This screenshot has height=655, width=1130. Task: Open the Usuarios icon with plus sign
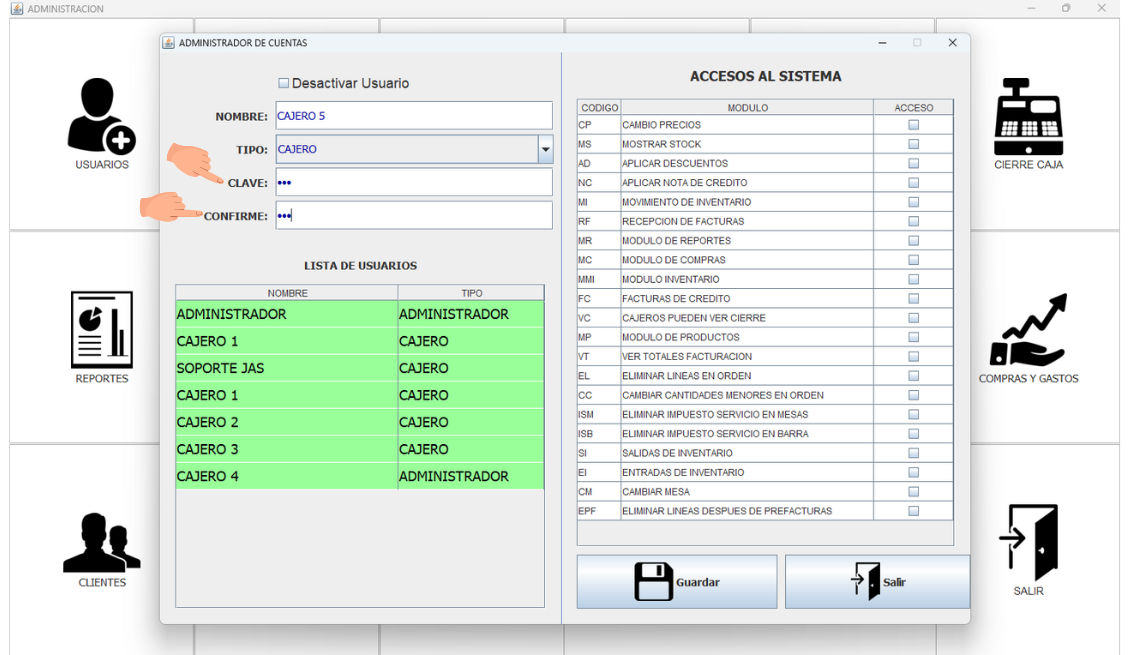[101, 118]
